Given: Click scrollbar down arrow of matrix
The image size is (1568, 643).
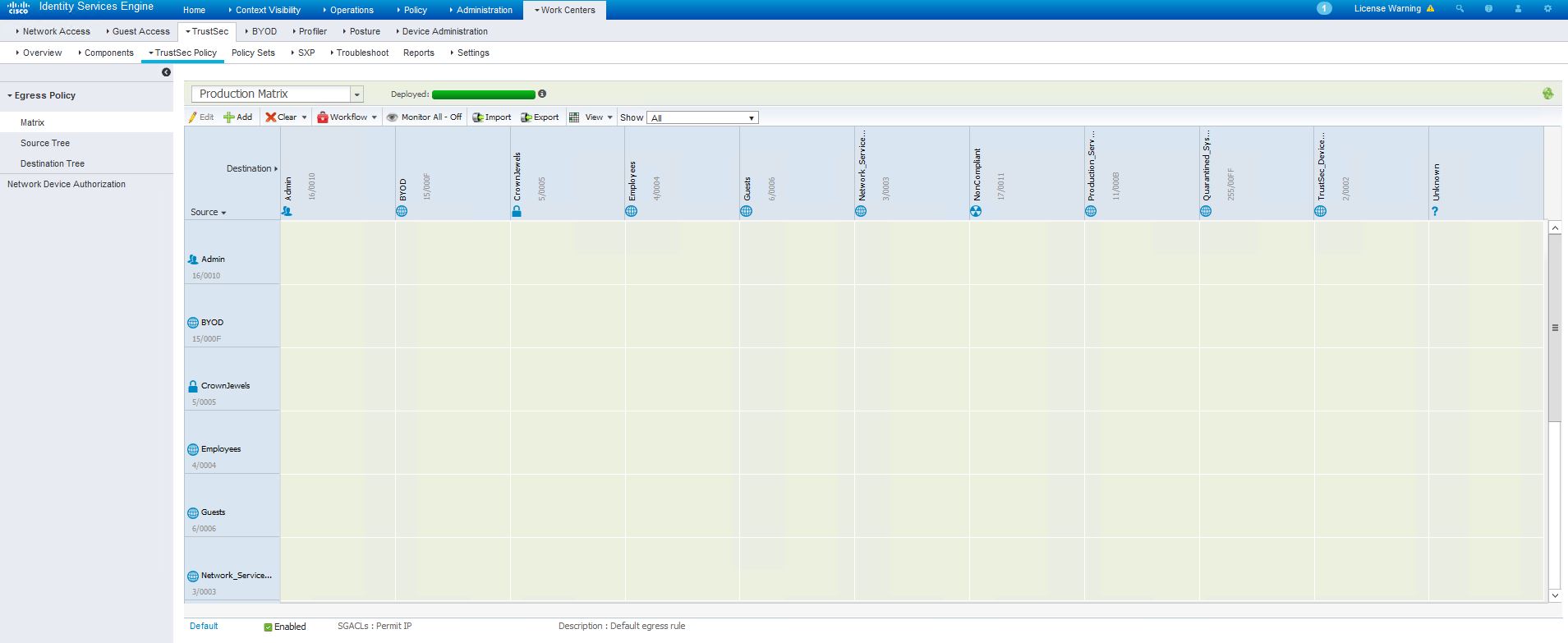Looking at the screenshot, I should coord(1555,595).
